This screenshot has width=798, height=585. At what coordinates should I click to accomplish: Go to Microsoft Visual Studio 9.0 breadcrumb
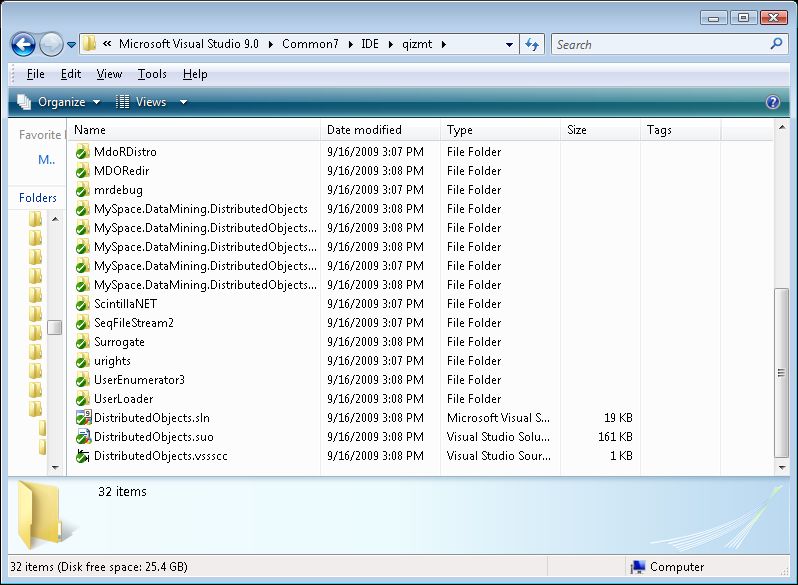point(189,44)
